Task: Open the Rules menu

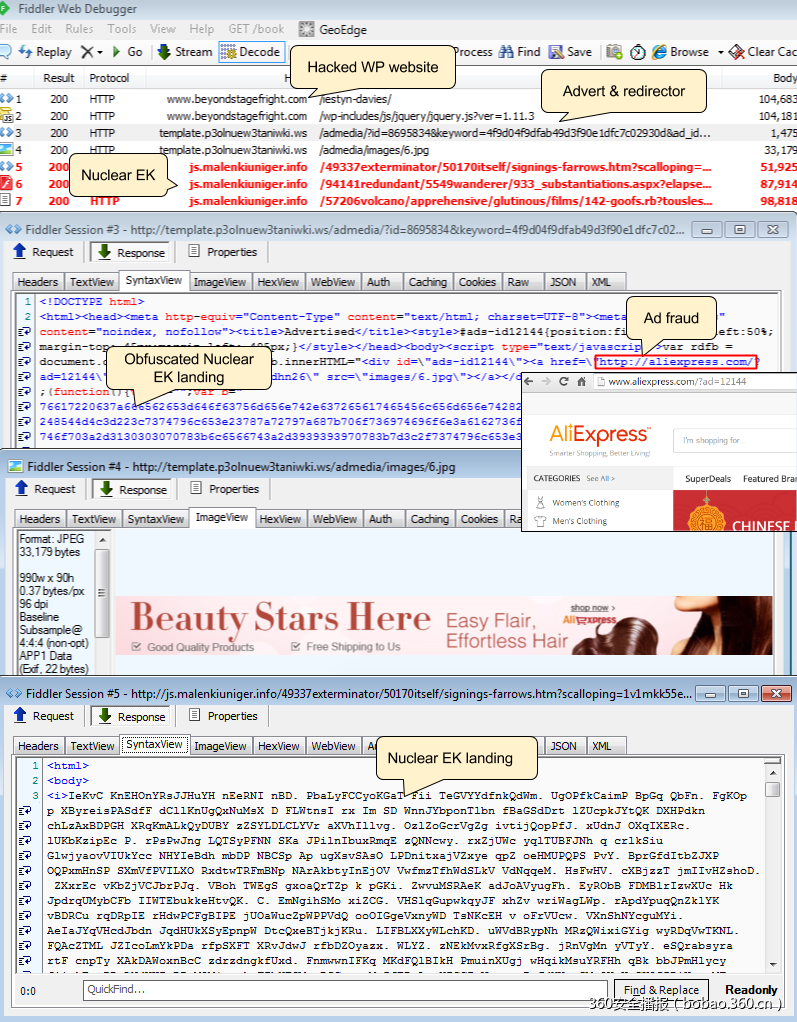Action: point(79,29)
